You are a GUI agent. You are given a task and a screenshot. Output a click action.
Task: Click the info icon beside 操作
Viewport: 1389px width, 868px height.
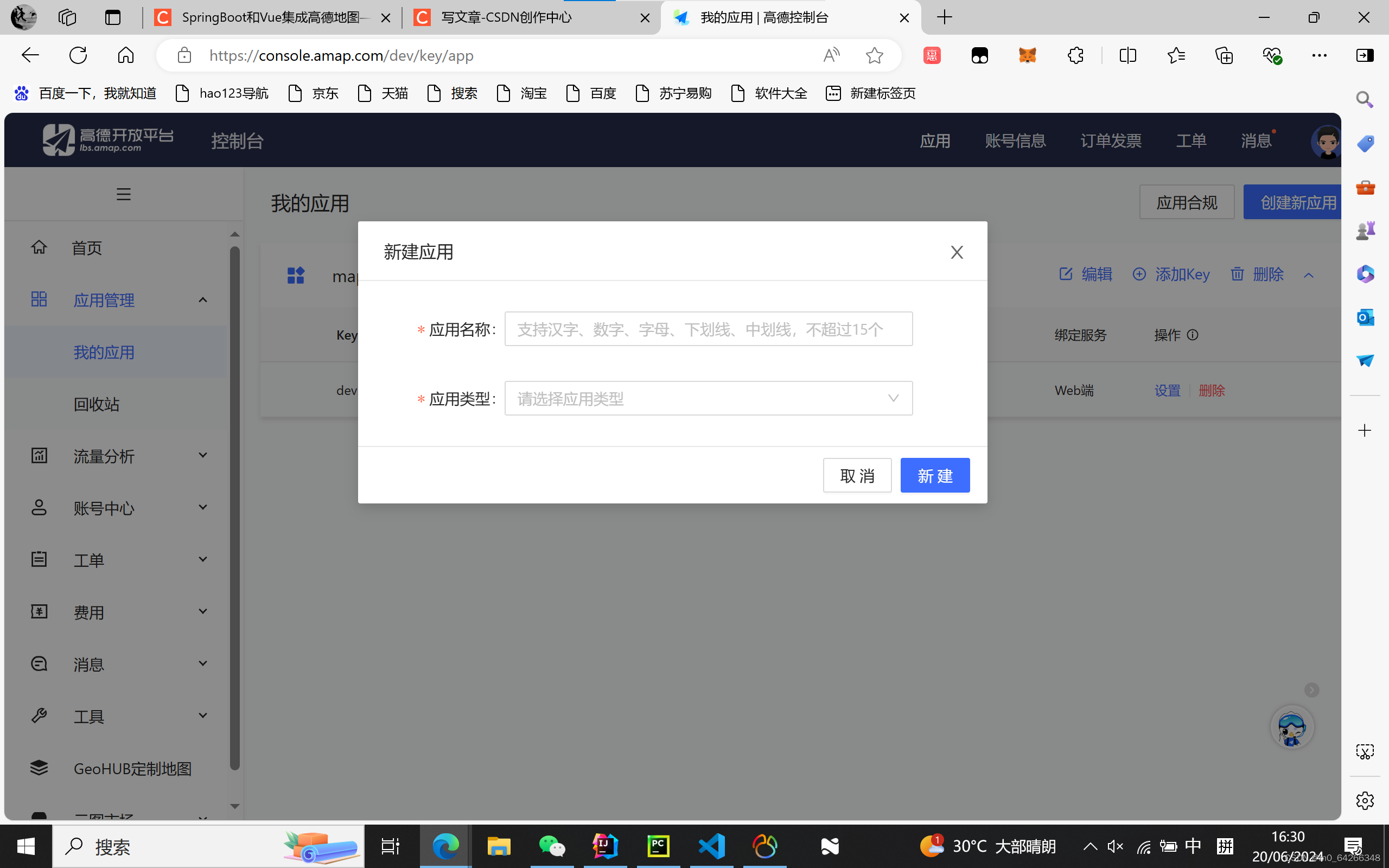click(x=1193, y=335)
